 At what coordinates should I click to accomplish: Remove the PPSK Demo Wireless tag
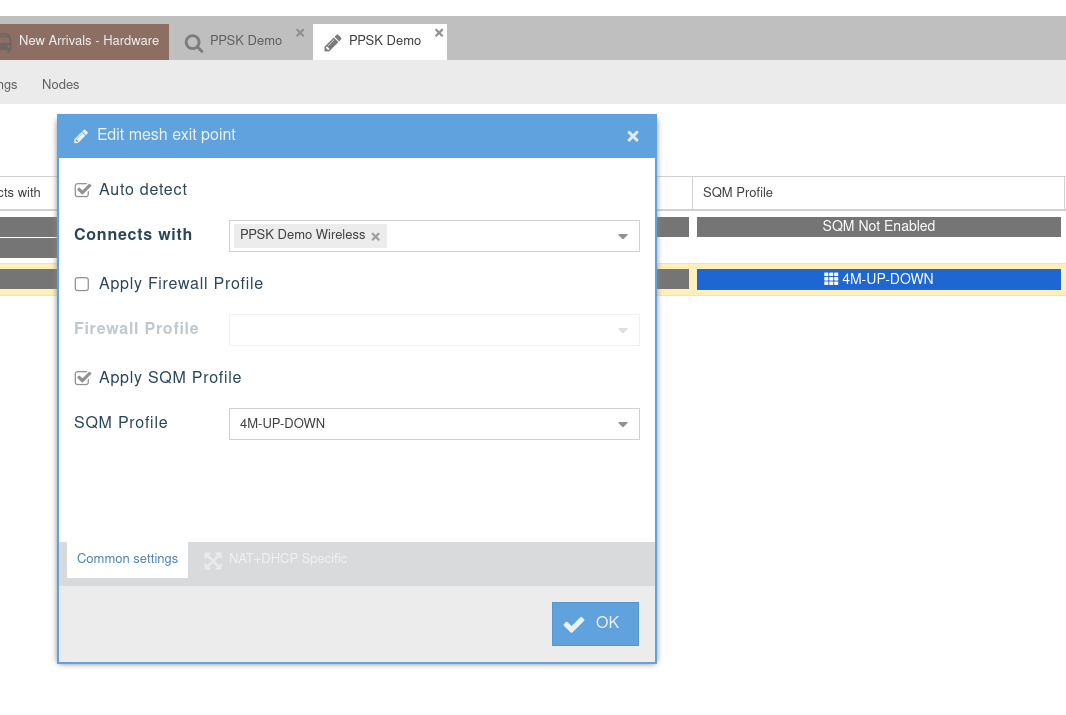click(x=376, y=237)
